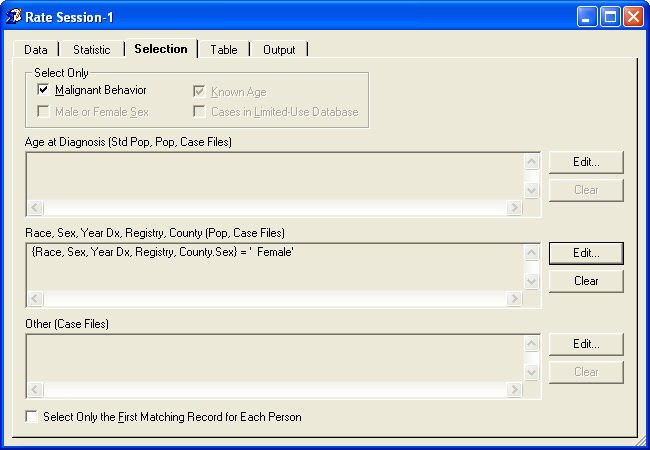Toggle the Malignant Behavior checkbox
The height and width of the screenshot is (450, 650).
43,91
